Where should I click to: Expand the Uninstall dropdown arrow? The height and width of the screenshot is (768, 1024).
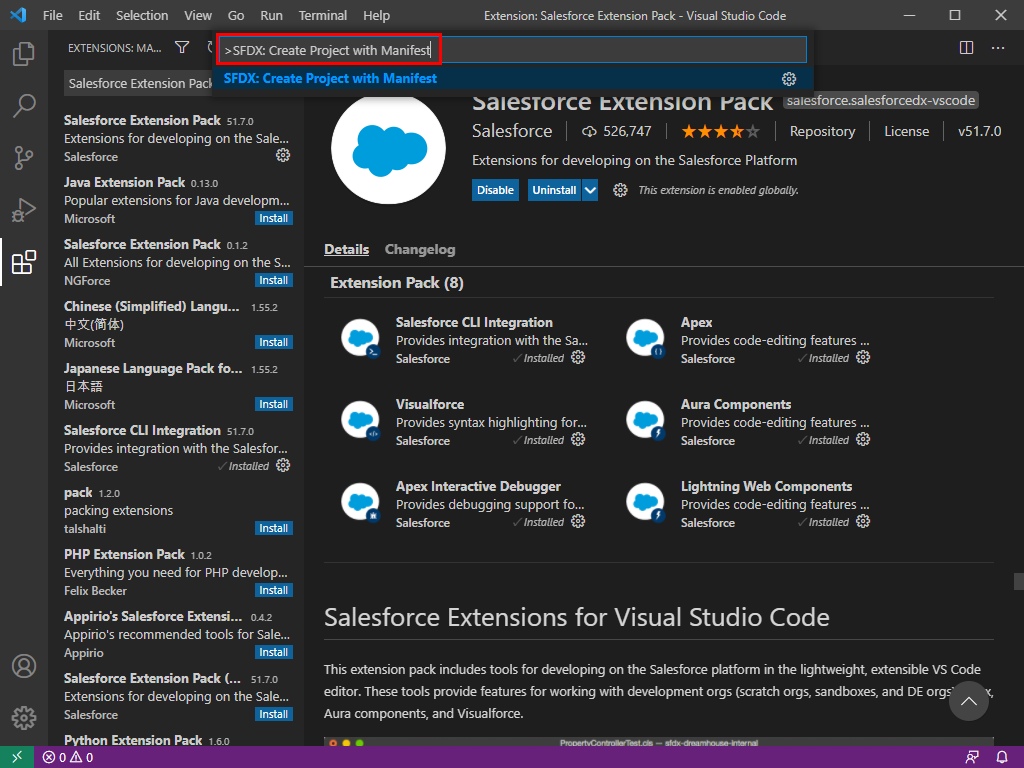click(590, 190)
